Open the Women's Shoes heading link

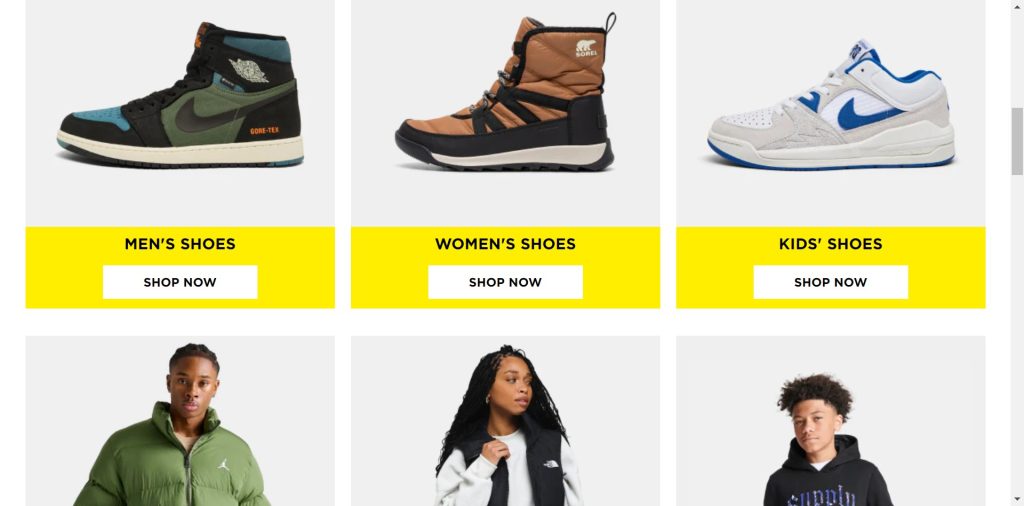click(x=505, y=244)
